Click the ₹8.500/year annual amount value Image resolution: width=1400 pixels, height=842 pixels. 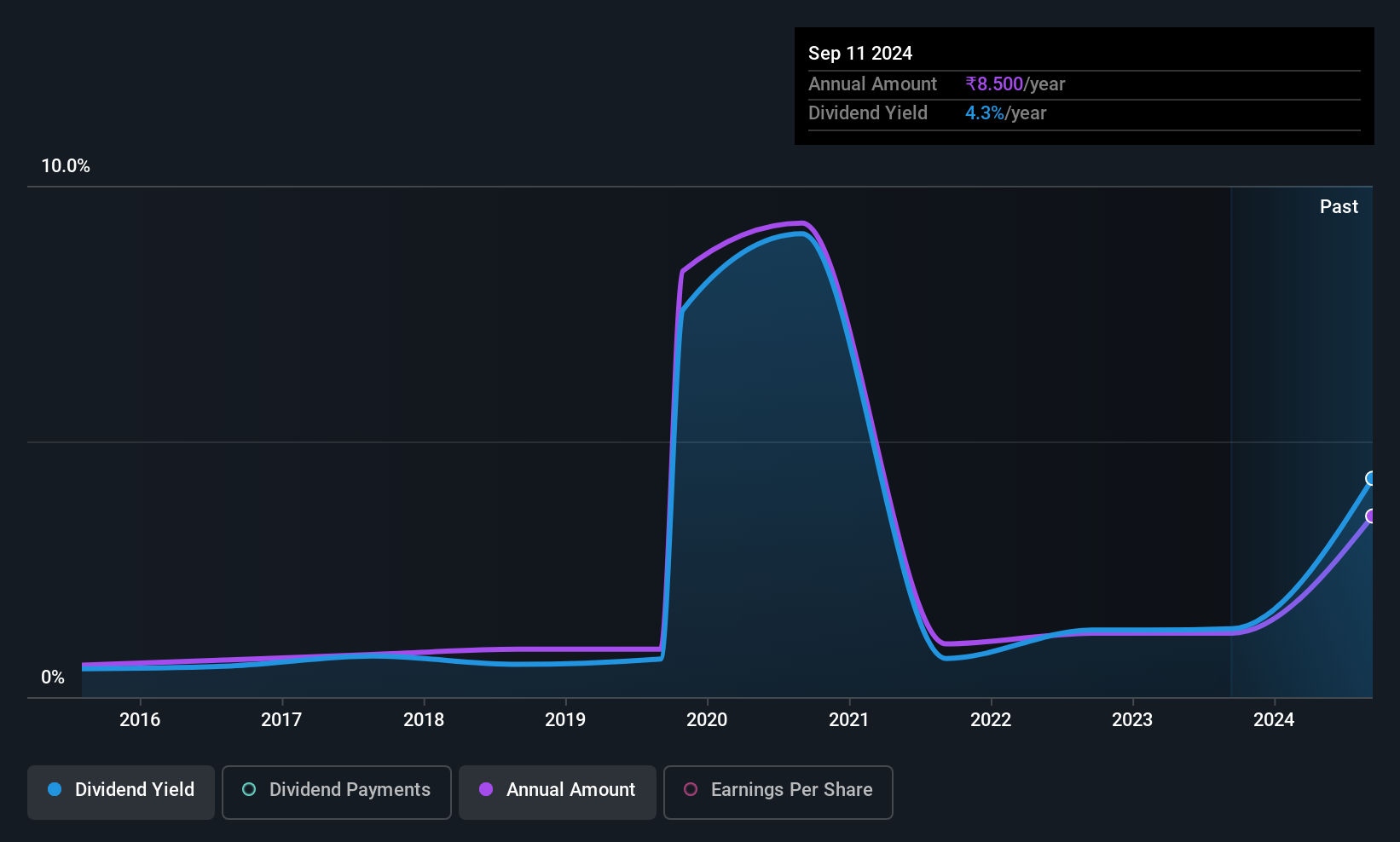[x=1015, y=84]
